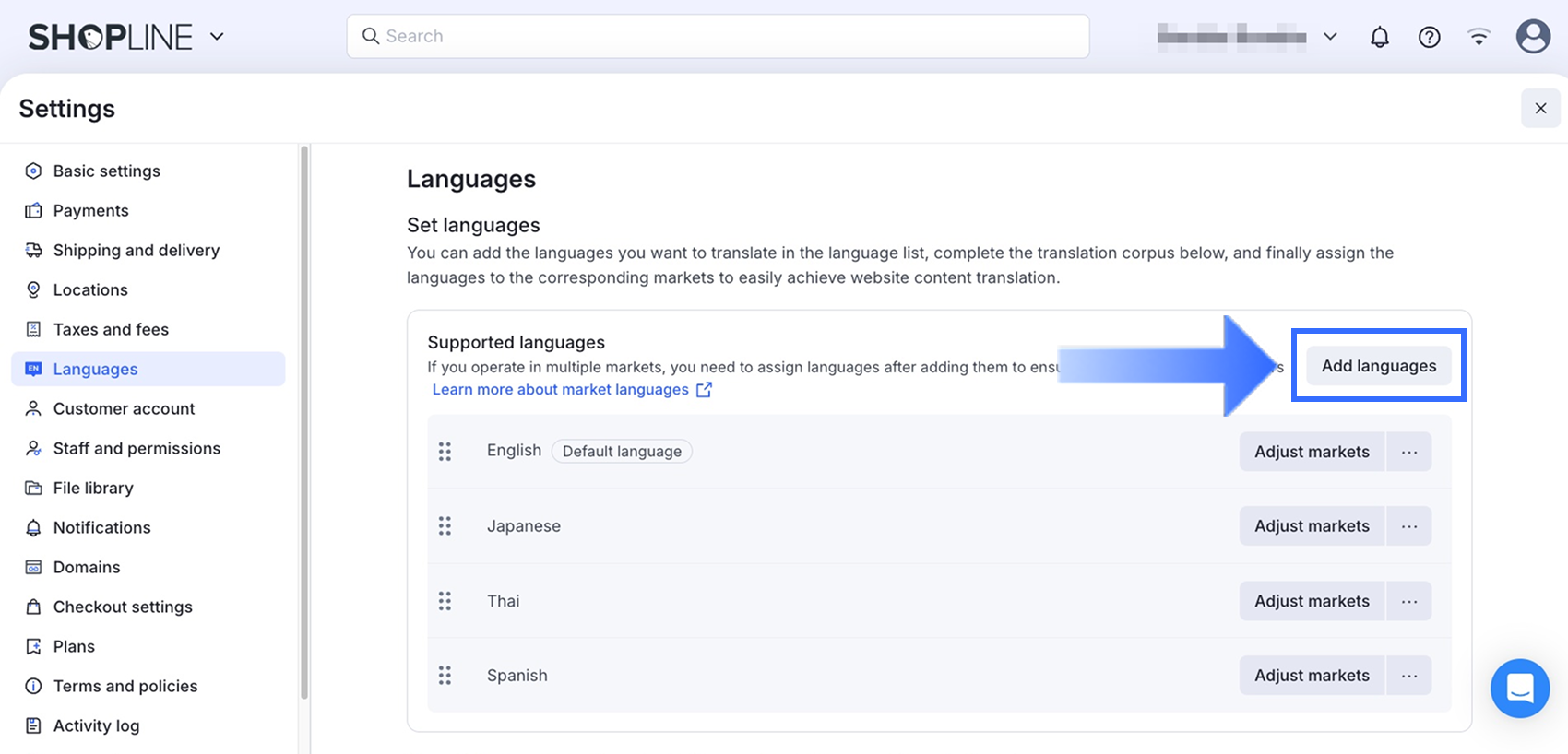Go to Shipping and delivery settings

coord(136,251)
